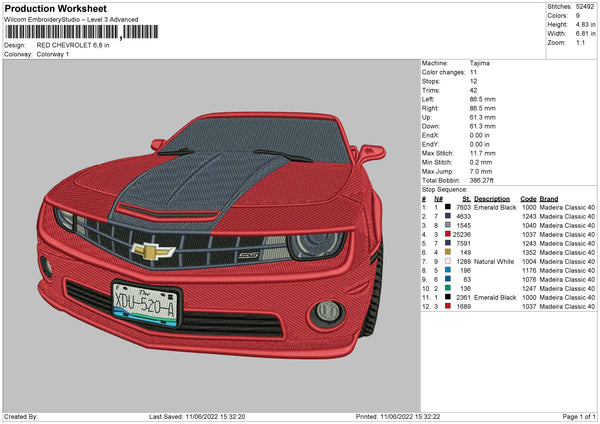Viewport: 600px width, 424px height.
Task: Click the green swatch beside 136 stitches
Action: pos(448,288)
